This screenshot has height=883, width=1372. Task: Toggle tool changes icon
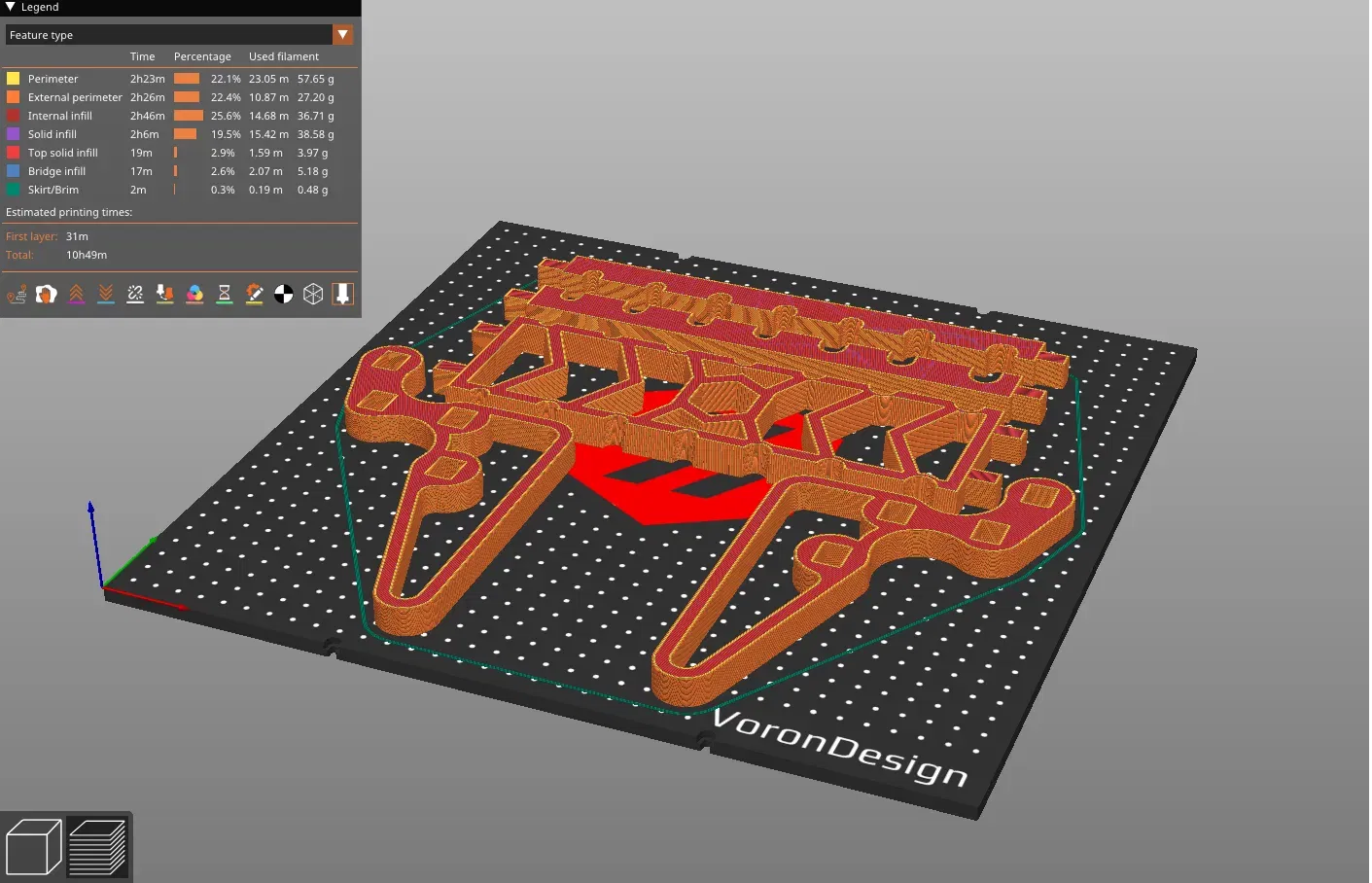pos(165,294)
